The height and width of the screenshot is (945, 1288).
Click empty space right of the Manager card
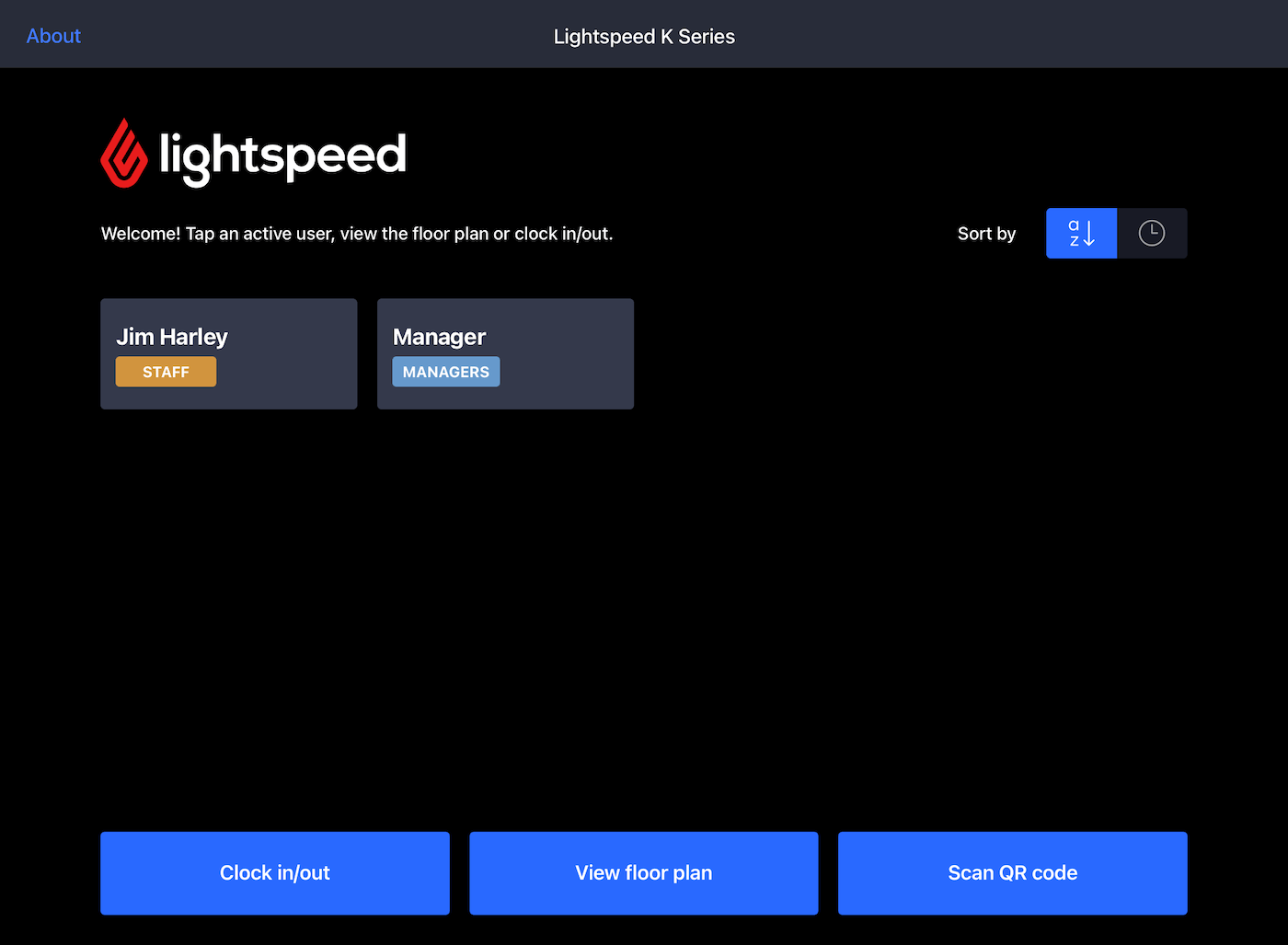point(874,354)
